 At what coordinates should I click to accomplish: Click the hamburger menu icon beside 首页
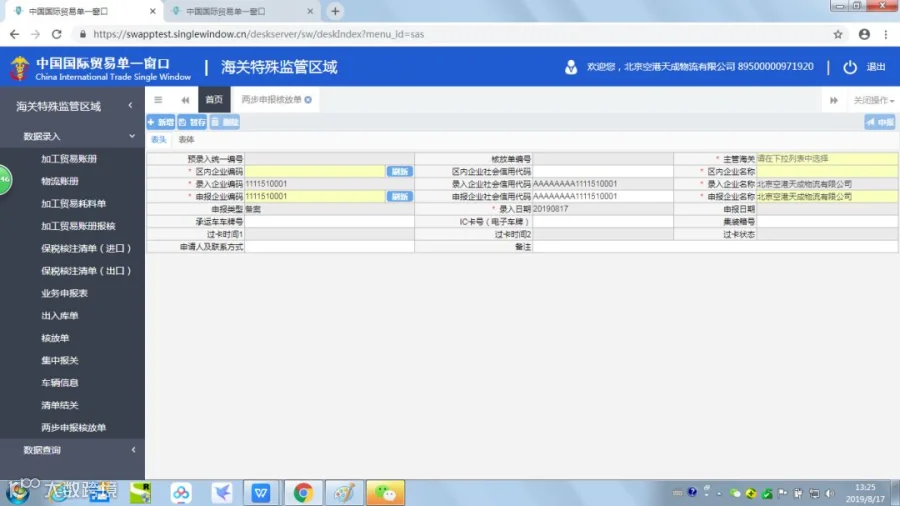[x=158, y=100]
